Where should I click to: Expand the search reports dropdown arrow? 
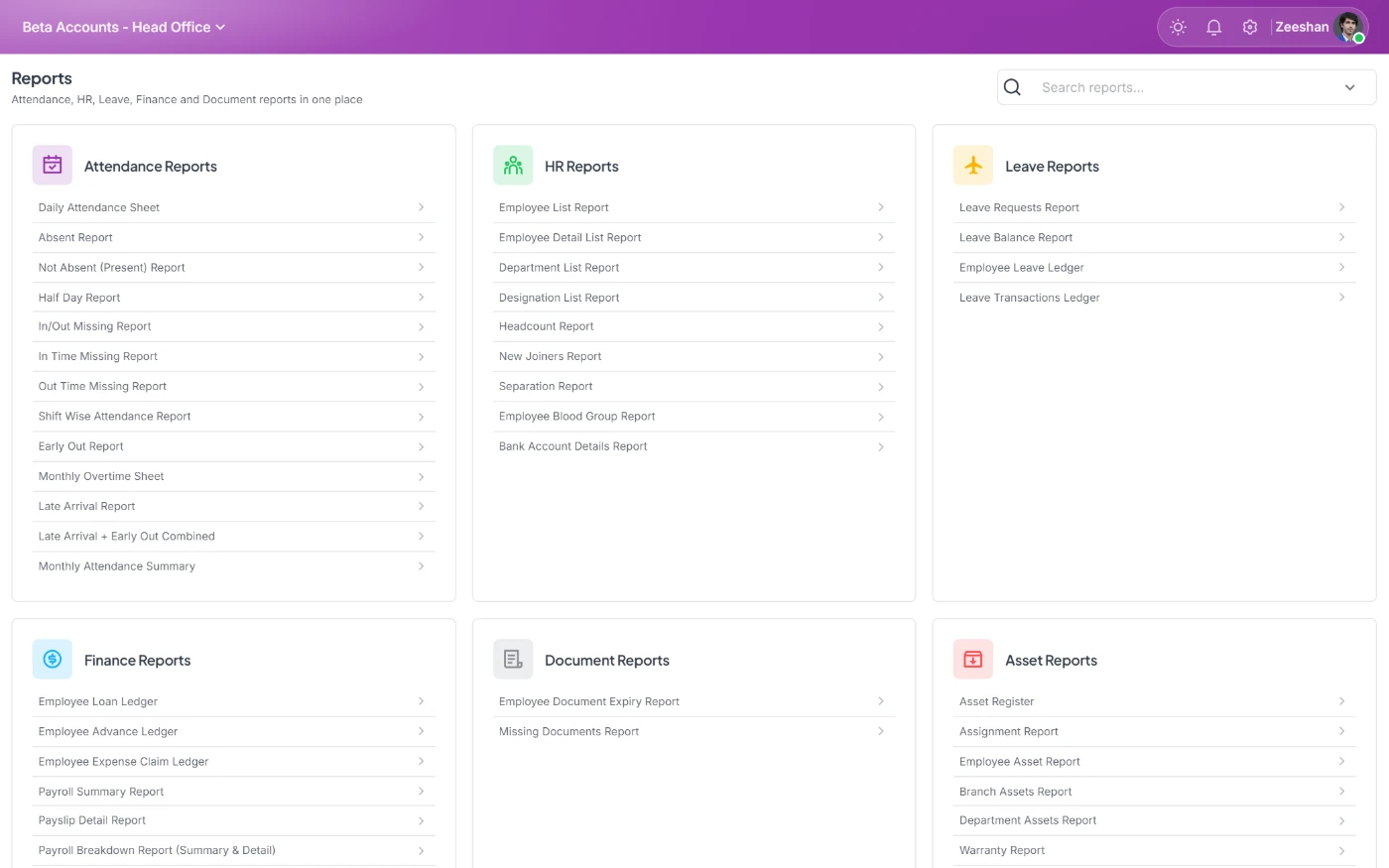tap(1349, 87)
